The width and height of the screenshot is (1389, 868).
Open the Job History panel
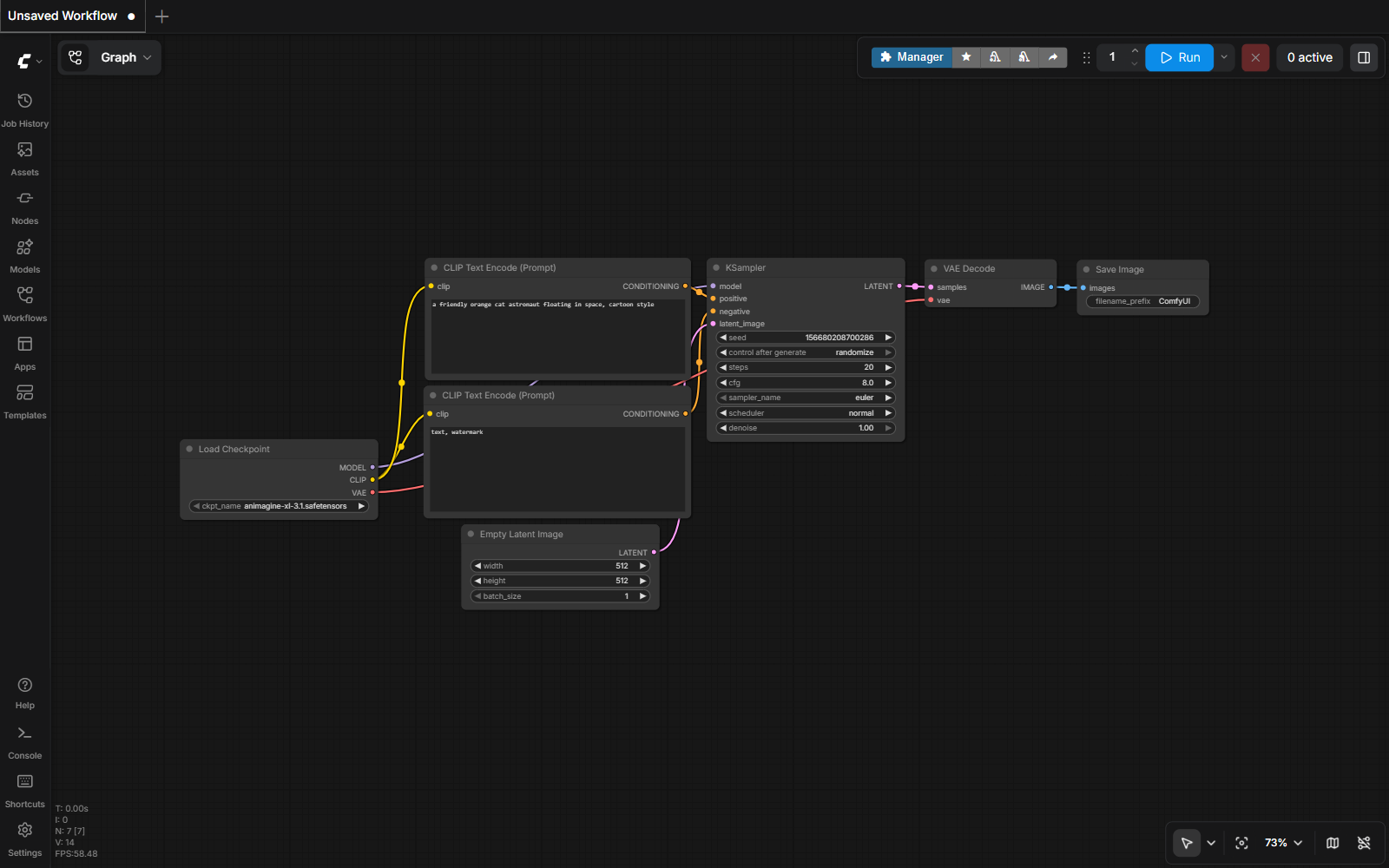coord(24,110)
